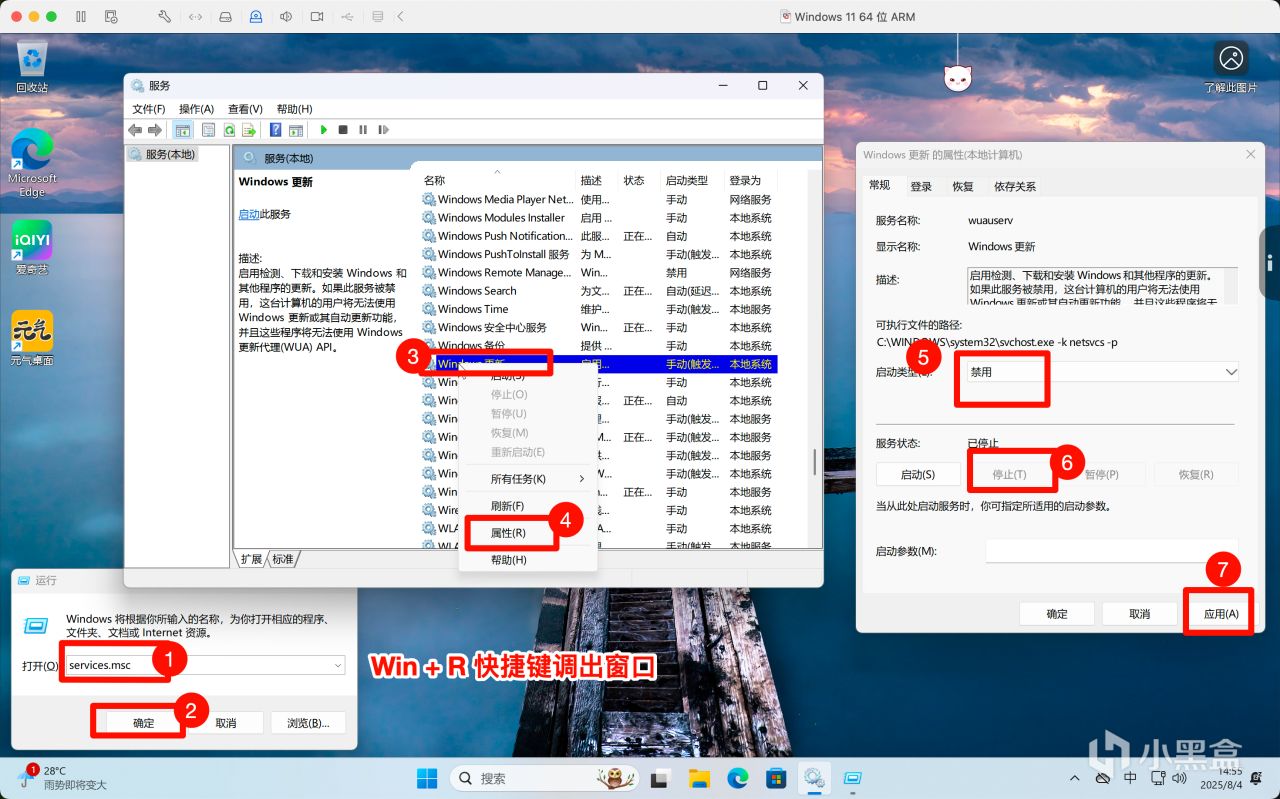
Task: Click the VM pause icon in Mac title bar
Action: coord(80,17)
